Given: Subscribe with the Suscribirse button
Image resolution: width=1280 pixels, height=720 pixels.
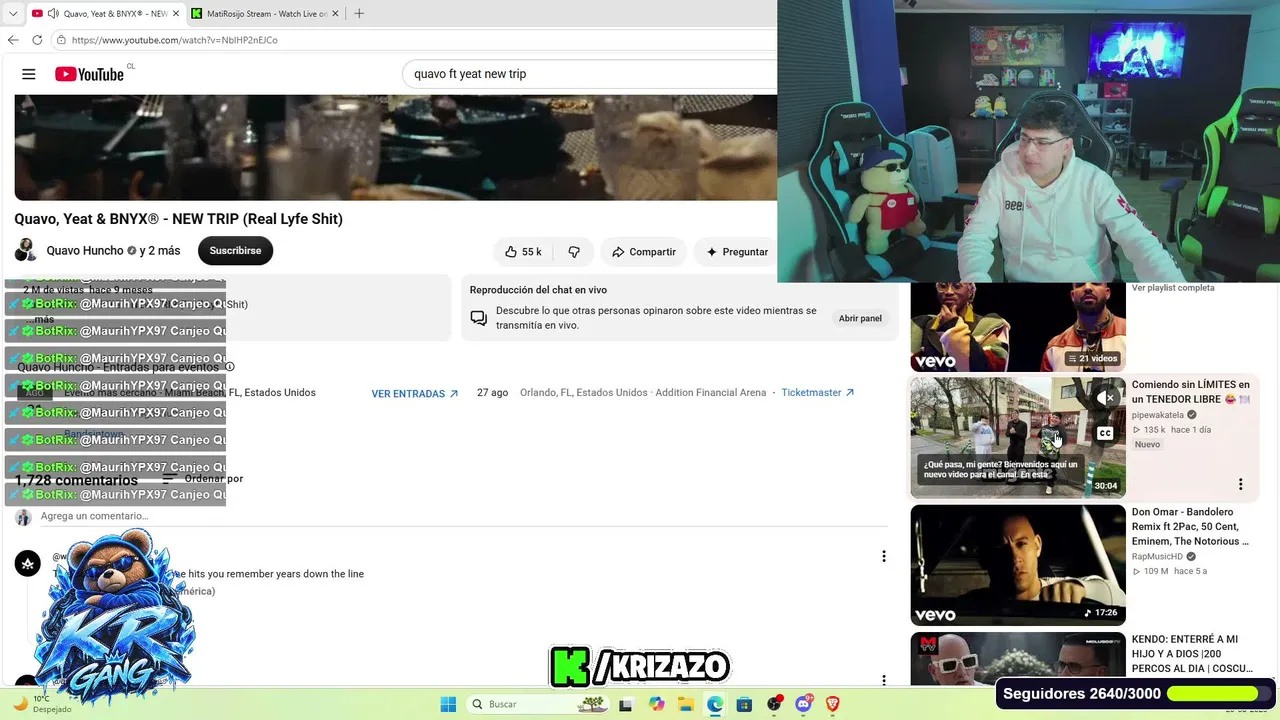Looking at the screenshot, I should pyautogui.click(x=235, y=251).
